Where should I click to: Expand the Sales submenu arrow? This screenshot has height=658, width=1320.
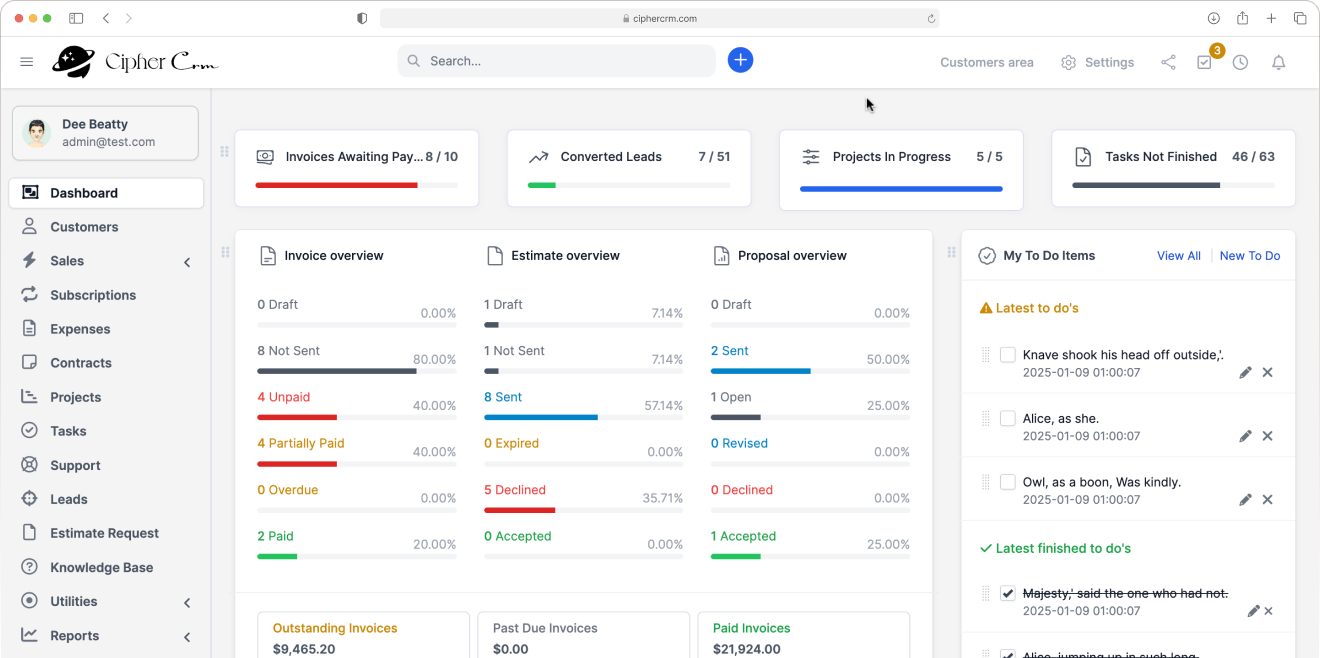tap(187, 262)
